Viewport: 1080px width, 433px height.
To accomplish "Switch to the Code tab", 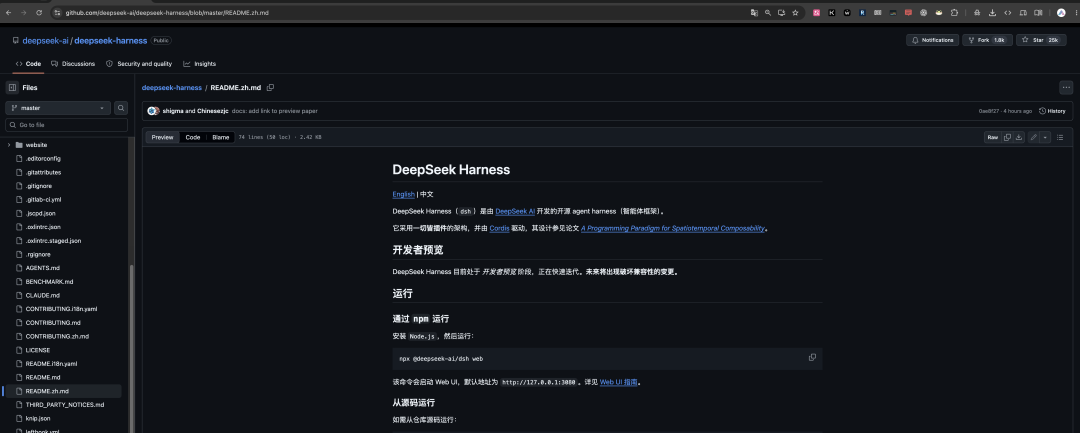I will coord(28,63).
